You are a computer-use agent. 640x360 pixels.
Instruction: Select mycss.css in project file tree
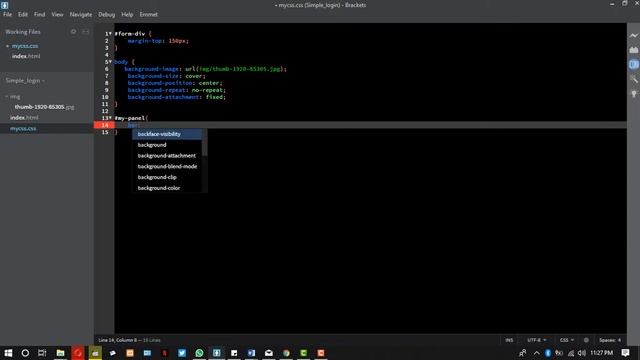tap(23, 129)
